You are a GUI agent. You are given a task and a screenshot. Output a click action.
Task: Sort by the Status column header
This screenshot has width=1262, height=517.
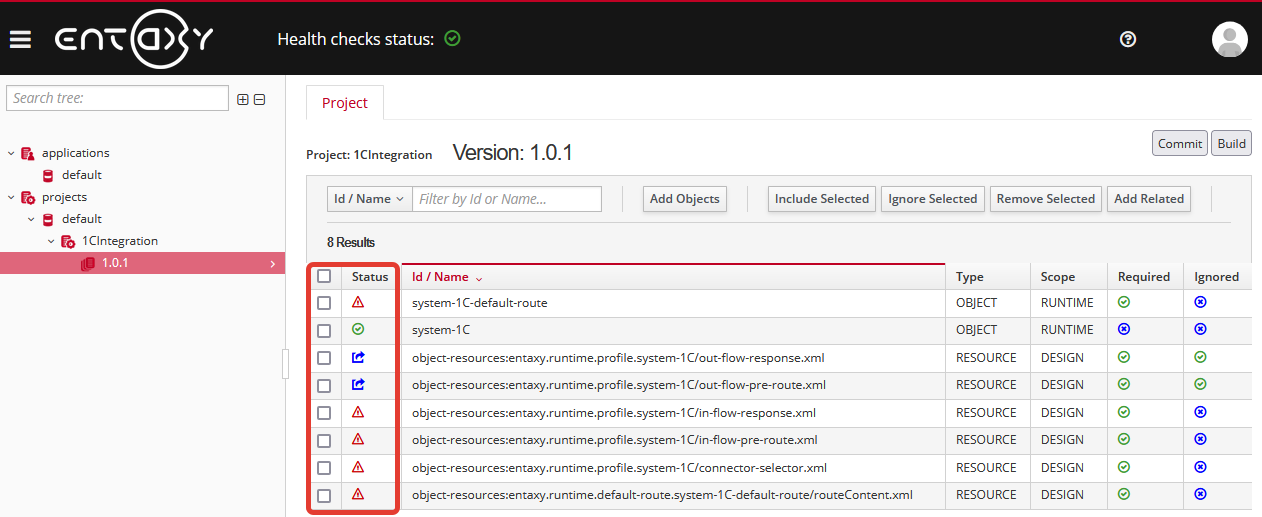pos(370,277)
